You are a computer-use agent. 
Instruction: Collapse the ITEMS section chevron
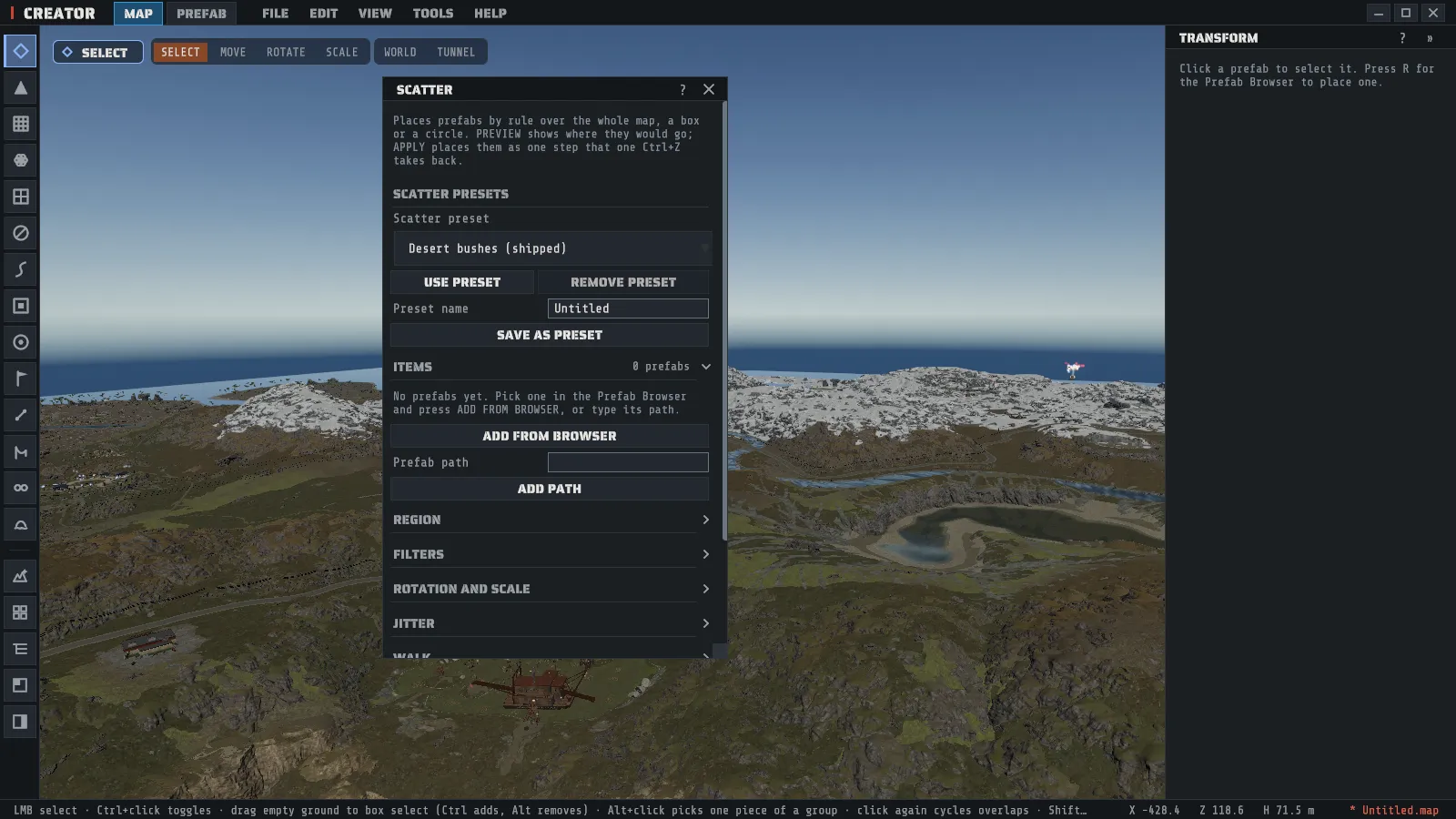click(x=706, y=367)
